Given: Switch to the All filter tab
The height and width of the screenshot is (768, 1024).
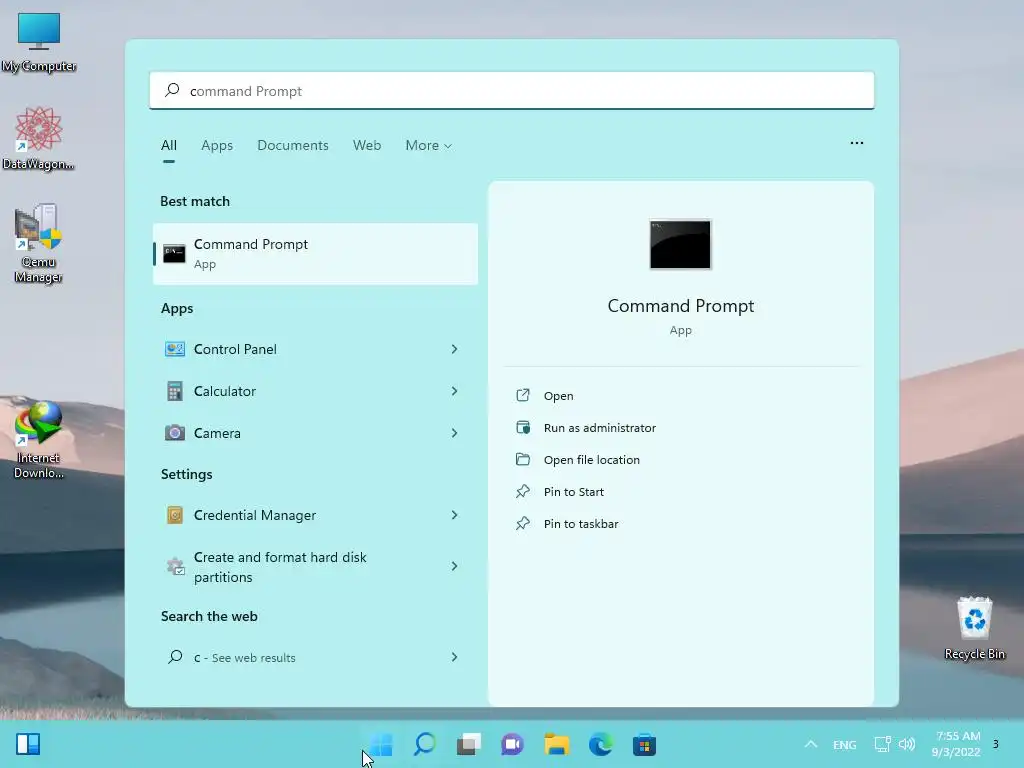Looking at the screenshot, I should point(168,146).
